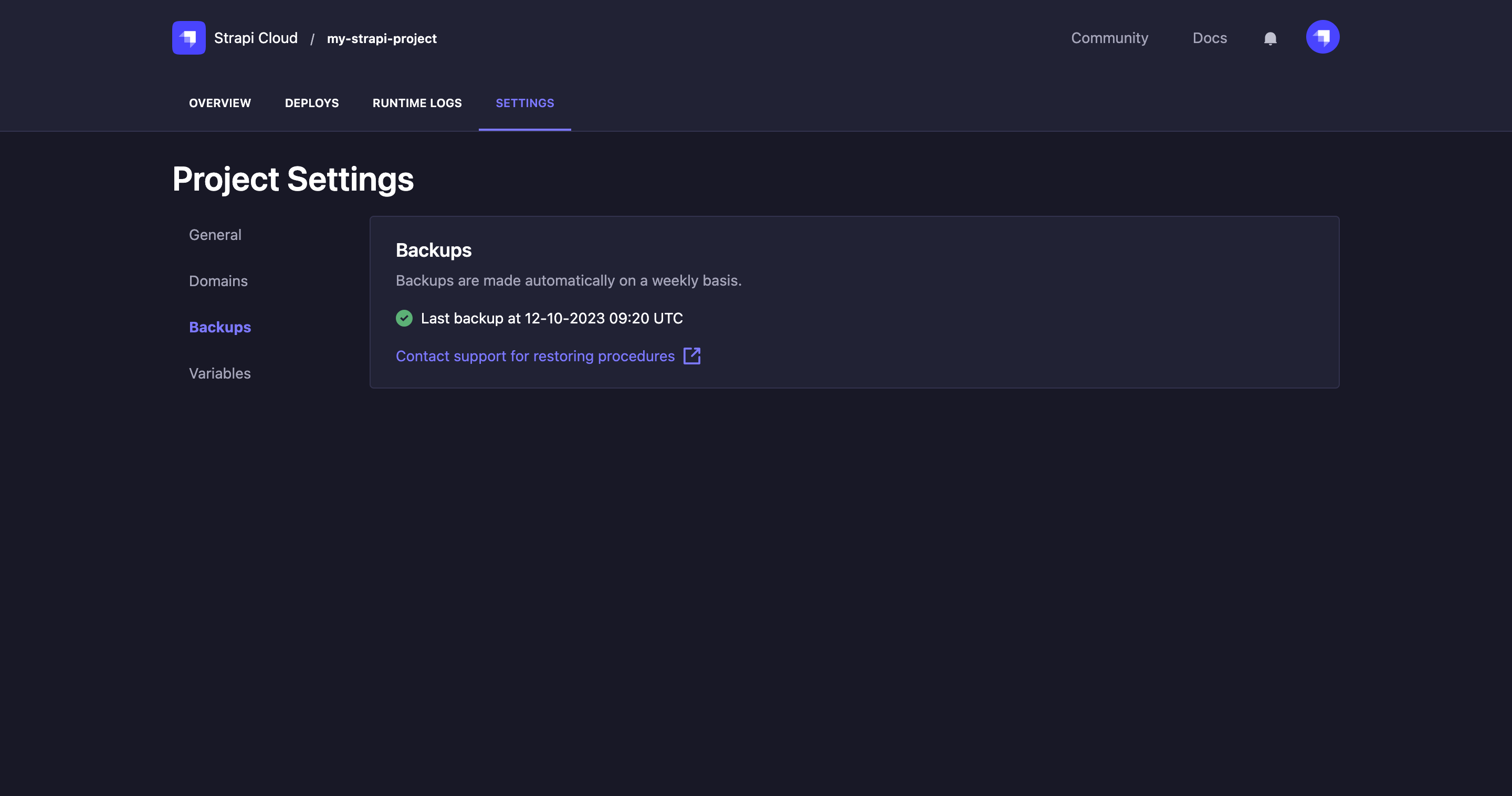1512x796 pixels.
Task: Open the notifications bell
Action: pyautogui.click(x=1270, y=38)
